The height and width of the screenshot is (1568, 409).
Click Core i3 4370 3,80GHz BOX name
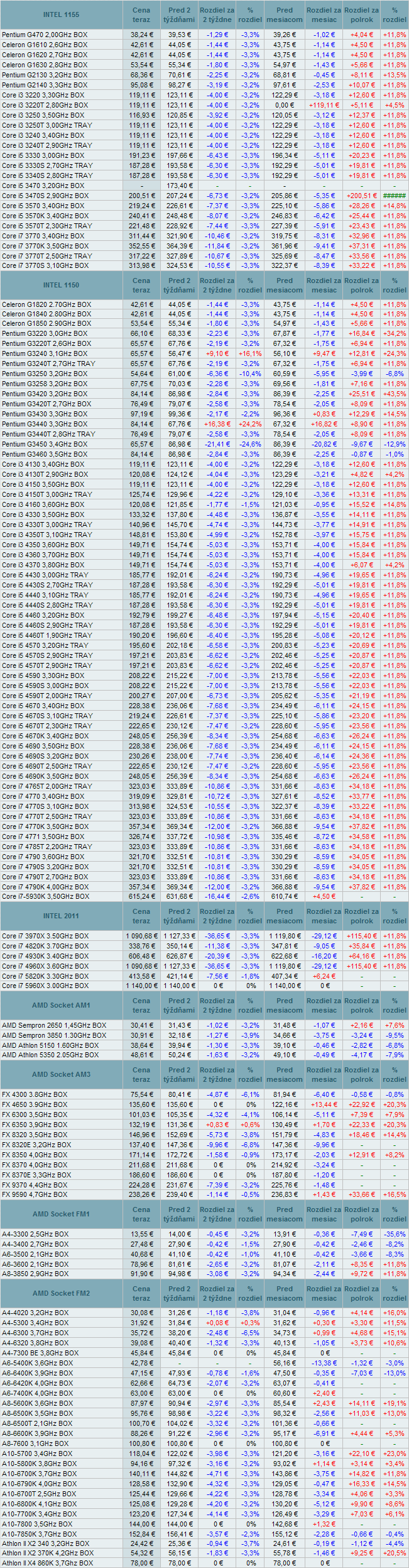click(43, 565)
